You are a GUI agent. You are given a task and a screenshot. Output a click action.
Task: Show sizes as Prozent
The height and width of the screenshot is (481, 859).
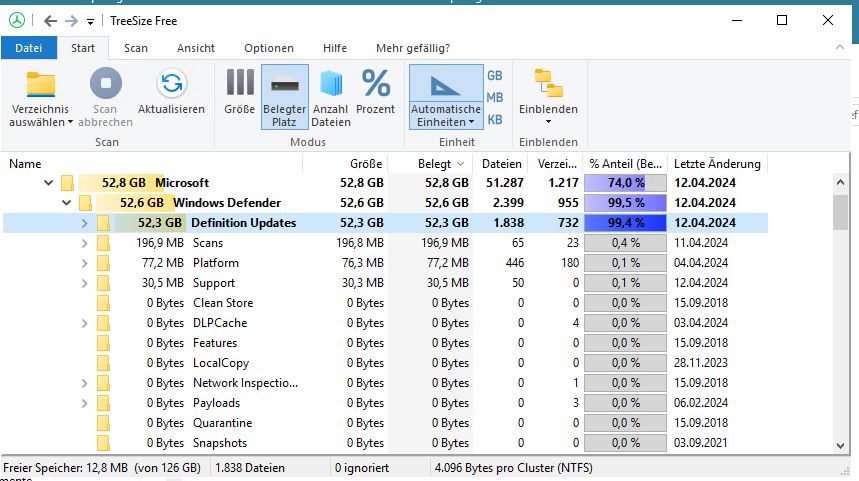[375, 92]
